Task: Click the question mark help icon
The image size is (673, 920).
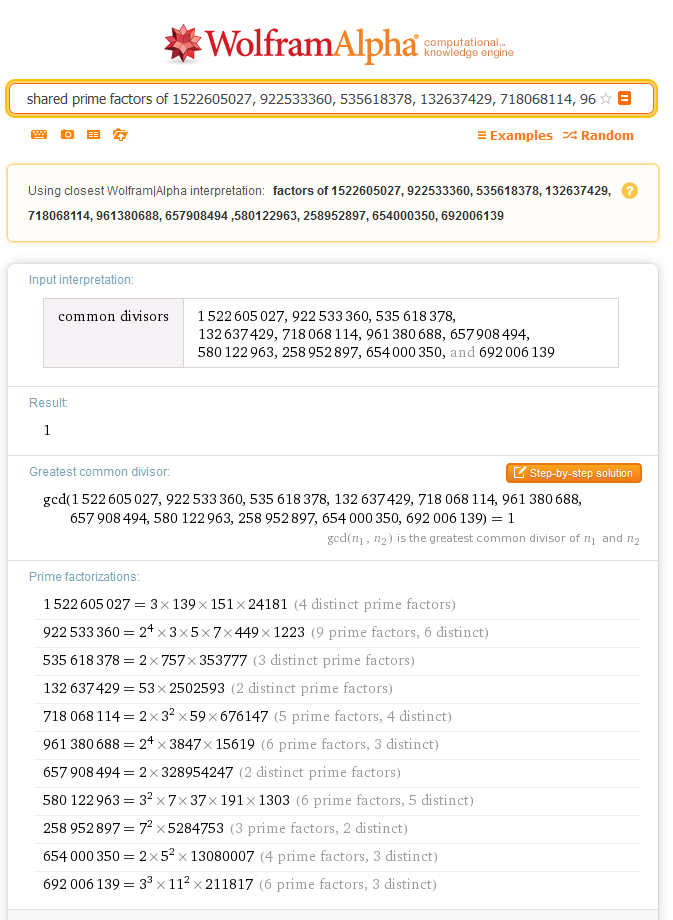Action: (630, 191)
